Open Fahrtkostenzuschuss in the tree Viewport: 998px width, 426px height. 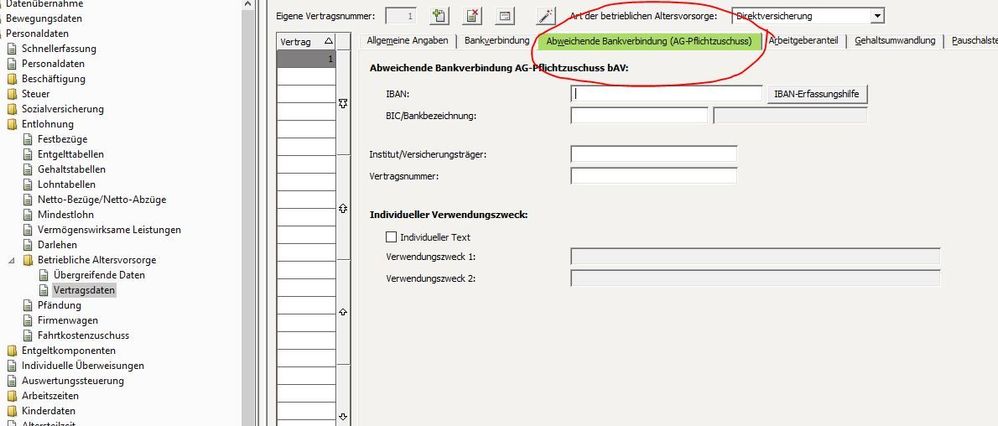coord(83,336)
